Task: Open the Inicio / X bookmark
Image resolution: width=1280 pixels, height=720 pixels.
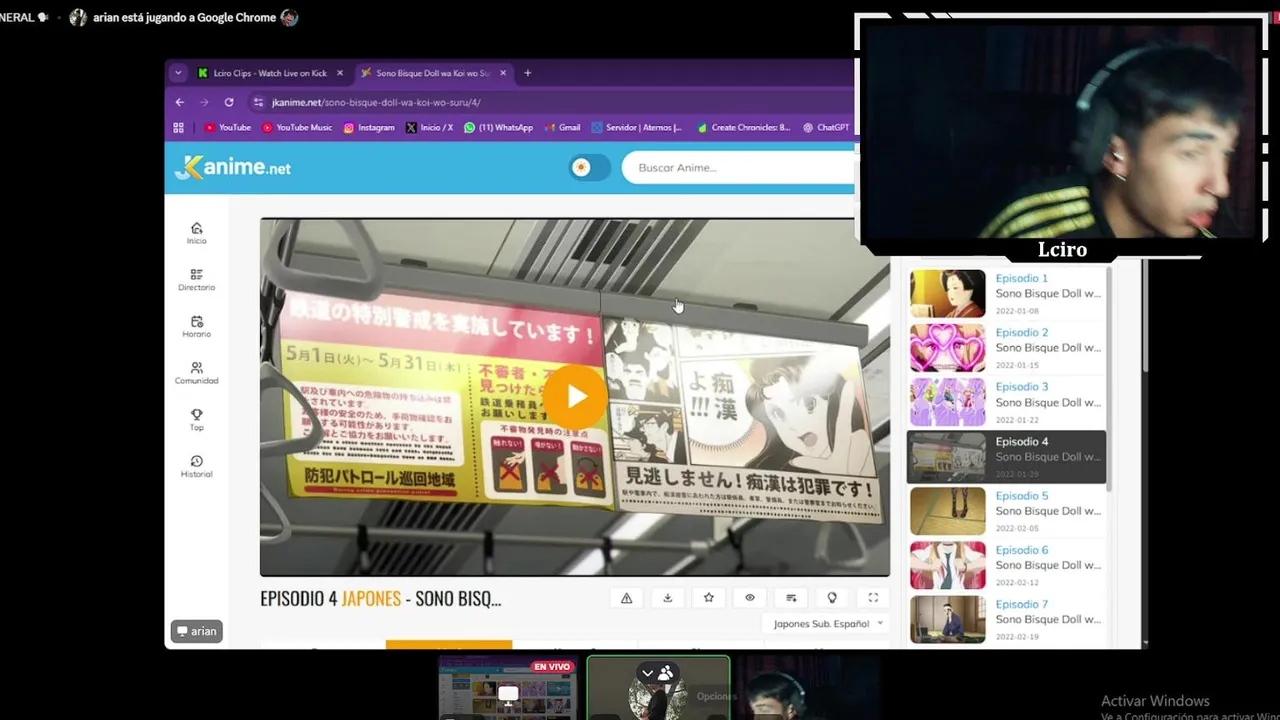Action: coord(429,127)
